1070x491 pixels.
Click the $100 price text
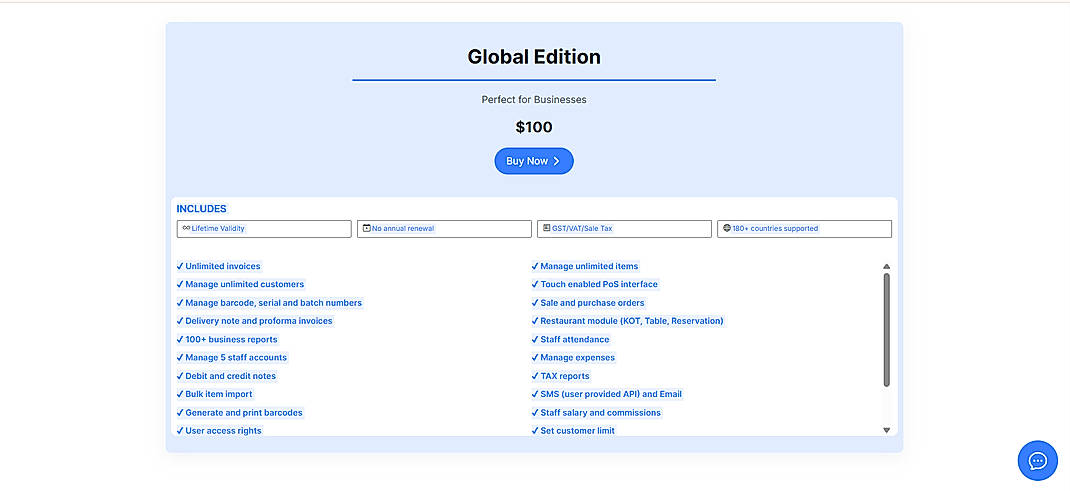tap(534, 128)
